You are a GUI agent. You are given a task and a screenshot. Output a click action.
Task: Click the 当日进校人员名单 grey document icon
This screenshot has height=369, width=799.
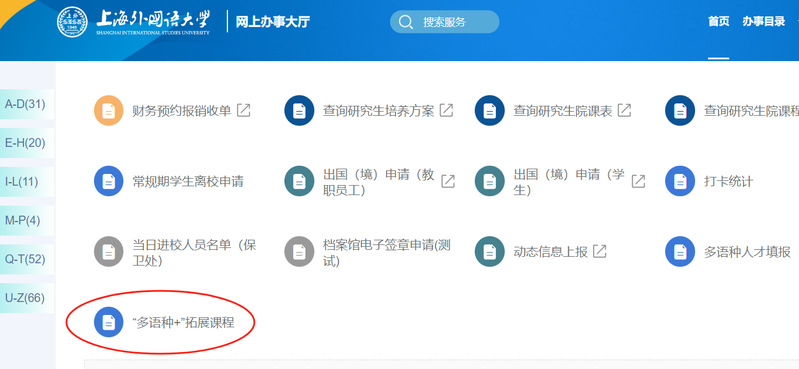pos(109,252)
